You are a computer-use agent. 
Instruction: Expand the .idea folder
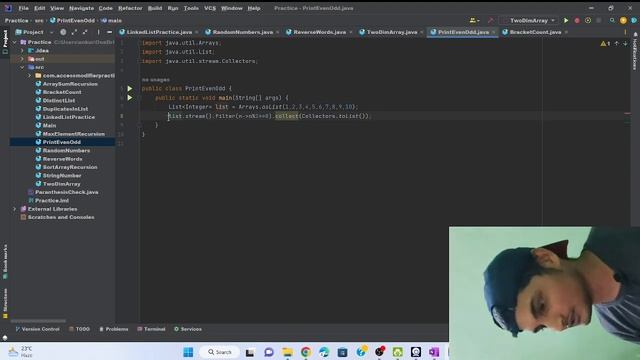tap(22, 51)
